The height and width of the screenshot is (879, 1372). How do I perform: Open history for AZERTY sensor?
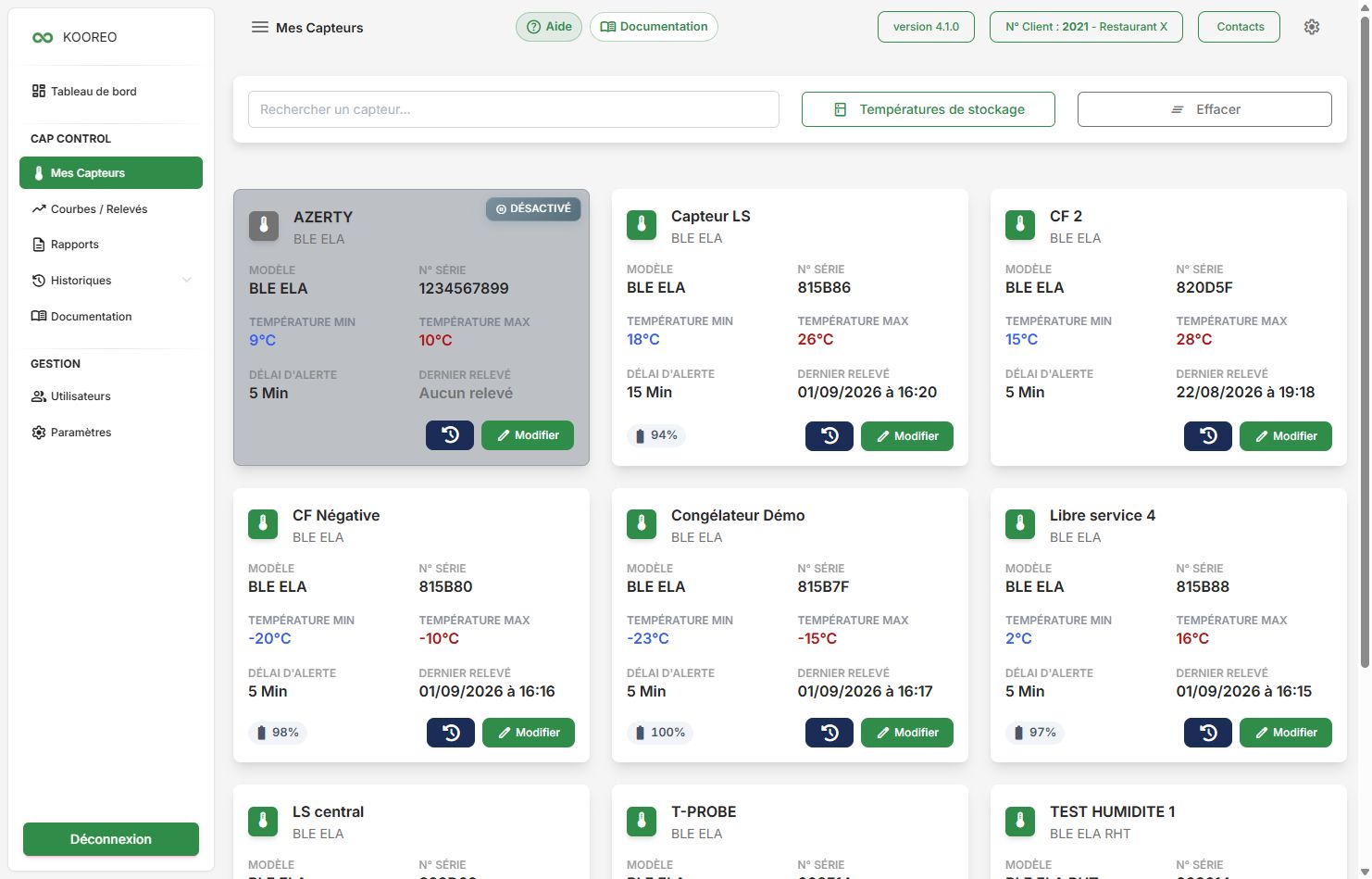[x=450, y=435]
